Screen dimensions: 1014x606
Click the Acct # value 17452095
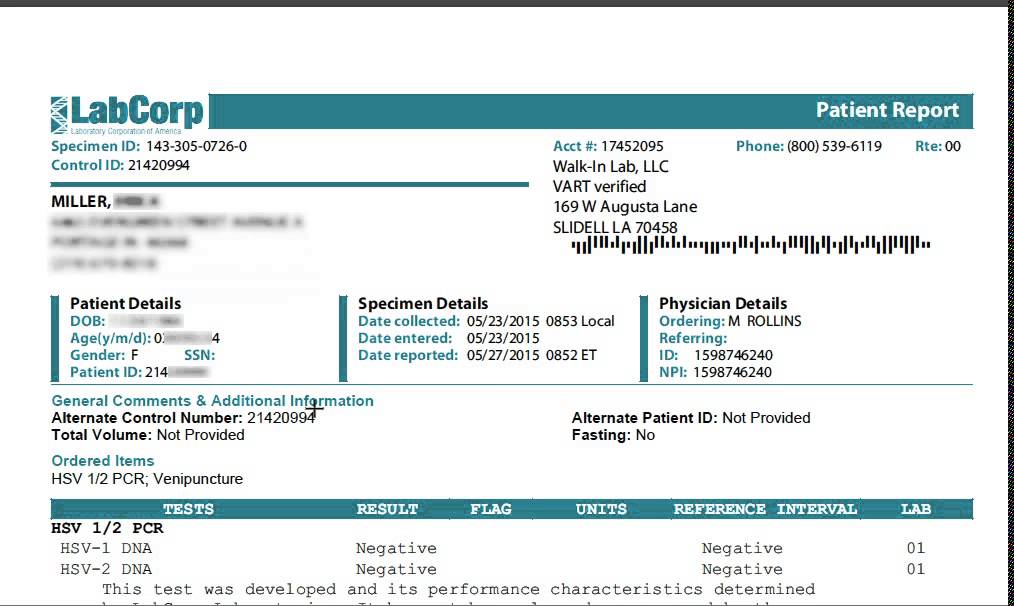(x=632, y=146)
